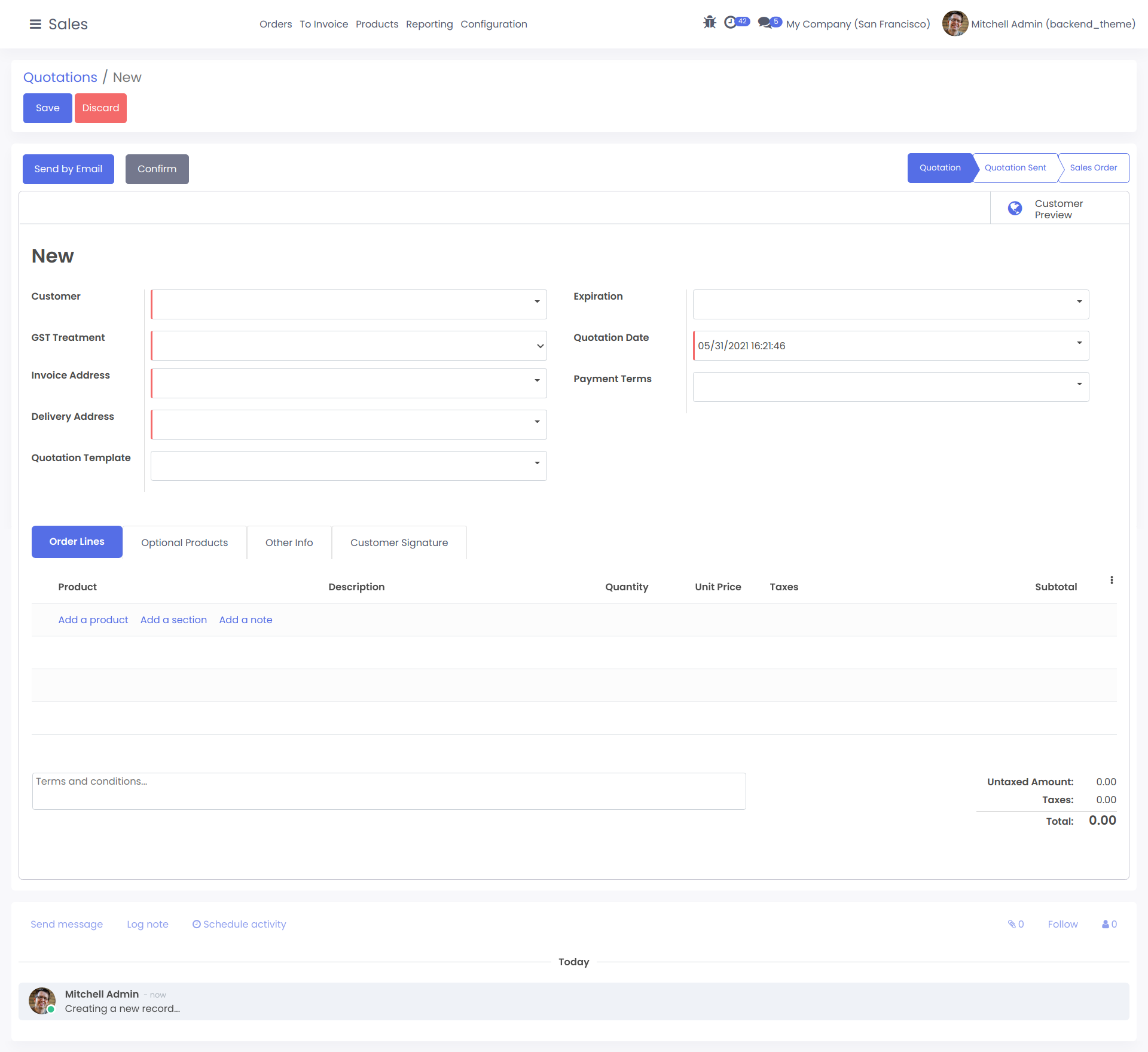1148x1052 pixels.
Task: Open the GST Treatment select box
Action: (349, 346)
